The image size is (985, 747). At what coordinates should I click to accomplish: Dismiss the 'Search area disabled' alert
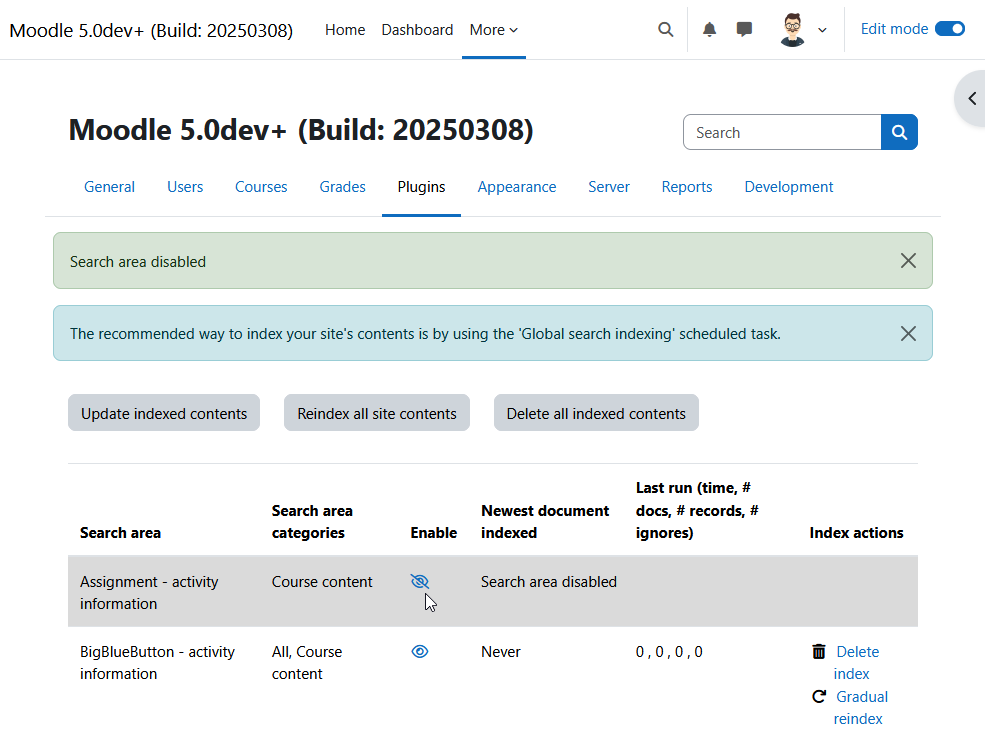(908, 261)
